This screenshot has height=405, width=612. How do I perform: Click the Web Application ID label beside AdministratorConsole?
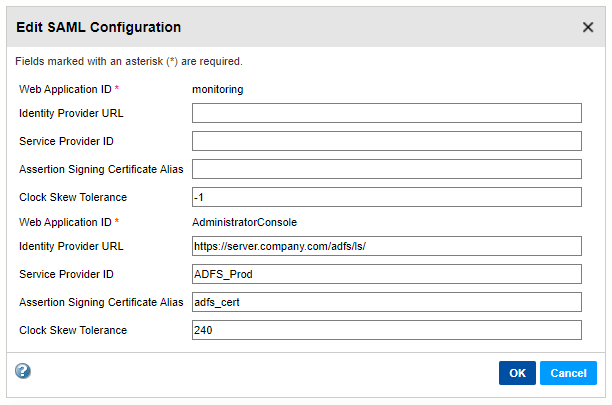tap(65, 221)
